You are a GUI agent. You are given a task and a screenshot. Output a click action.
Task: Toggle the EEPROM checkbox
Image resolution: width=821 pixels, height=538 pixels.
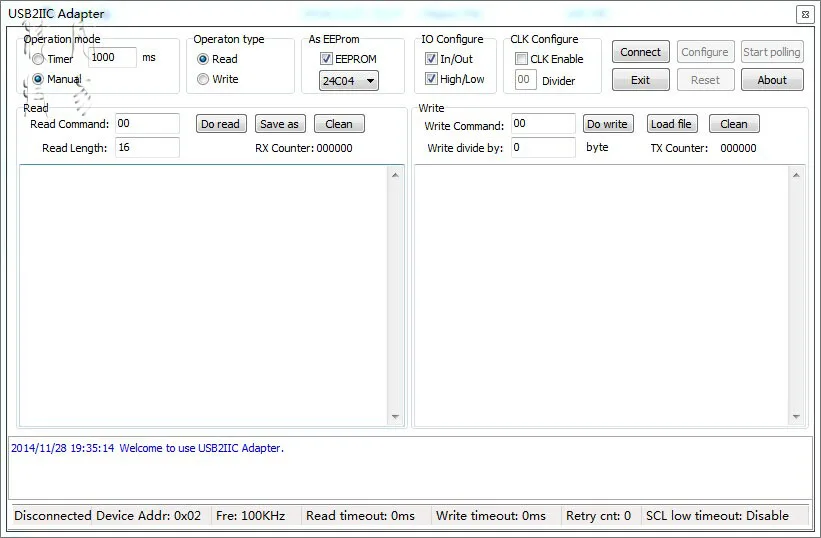tap(326, 59)
